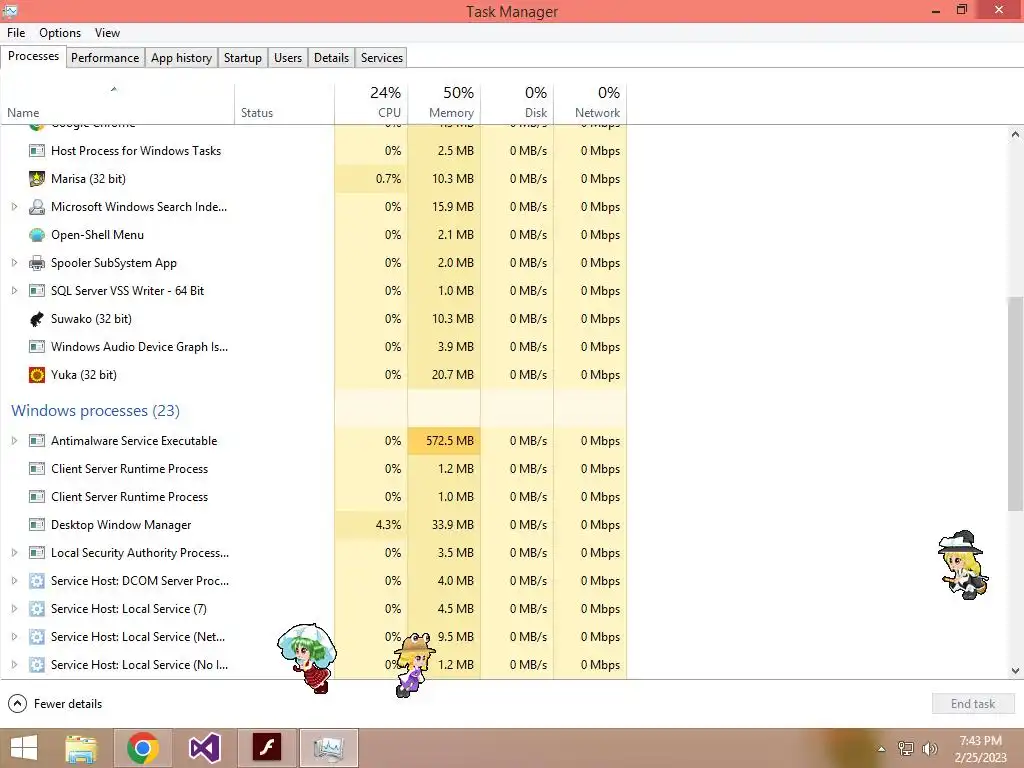
Task: Switch to the Performance tab
Action: 105,57
